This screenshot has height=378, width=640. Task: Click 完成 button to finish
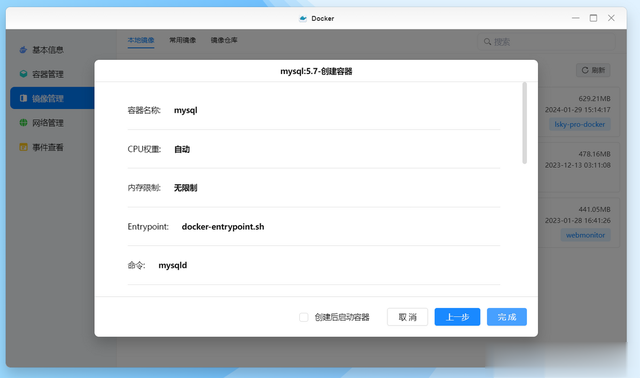[507, 317]
